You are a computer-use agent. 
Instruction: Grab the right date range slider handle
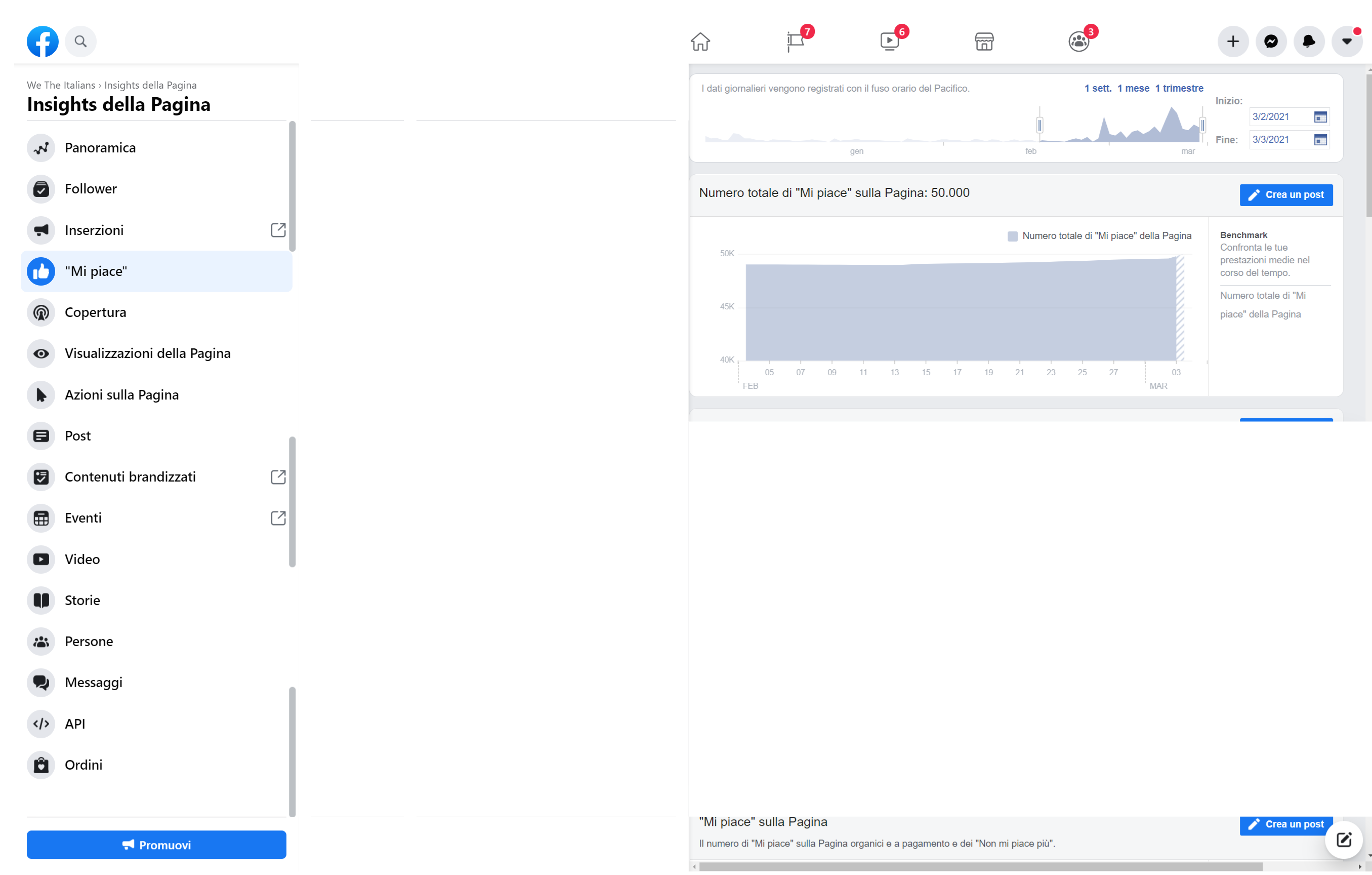point(1202,125)
